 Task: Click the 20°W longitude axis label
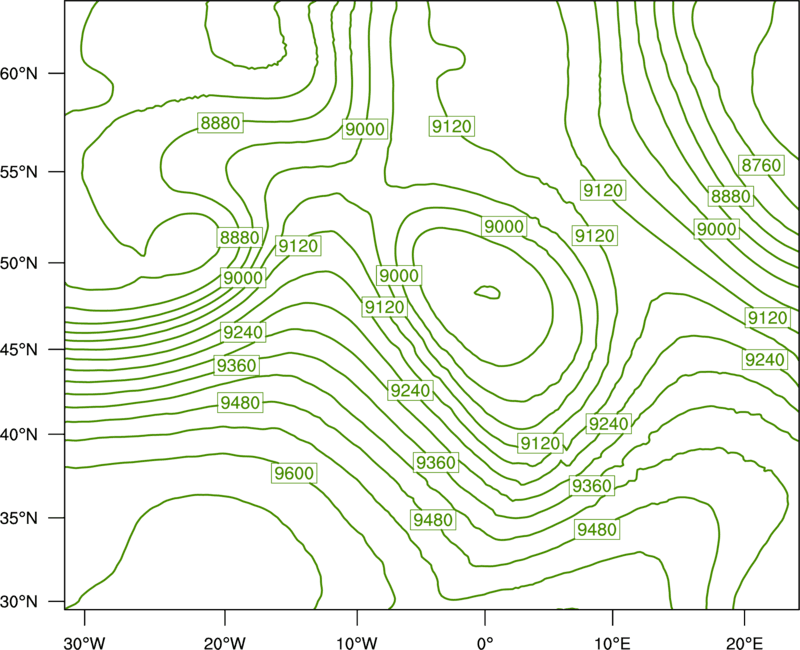coord(224,643)
